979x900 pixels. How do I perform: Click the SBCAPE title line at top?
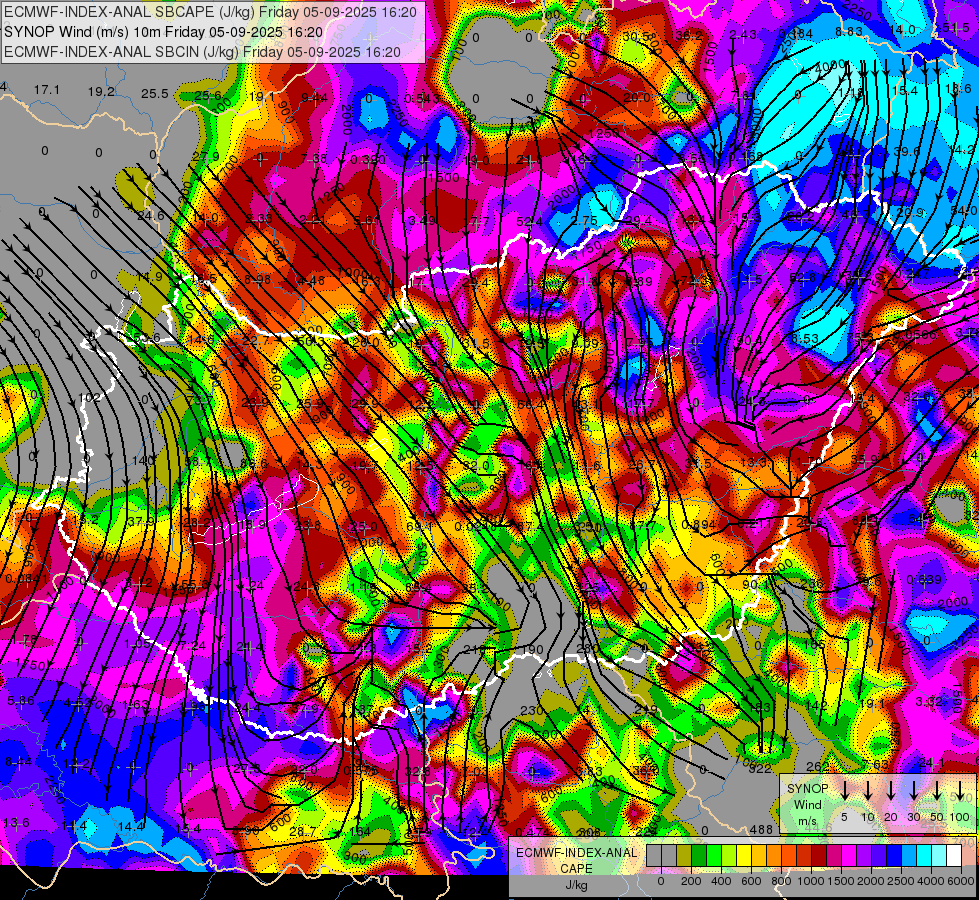pos(210,12)
